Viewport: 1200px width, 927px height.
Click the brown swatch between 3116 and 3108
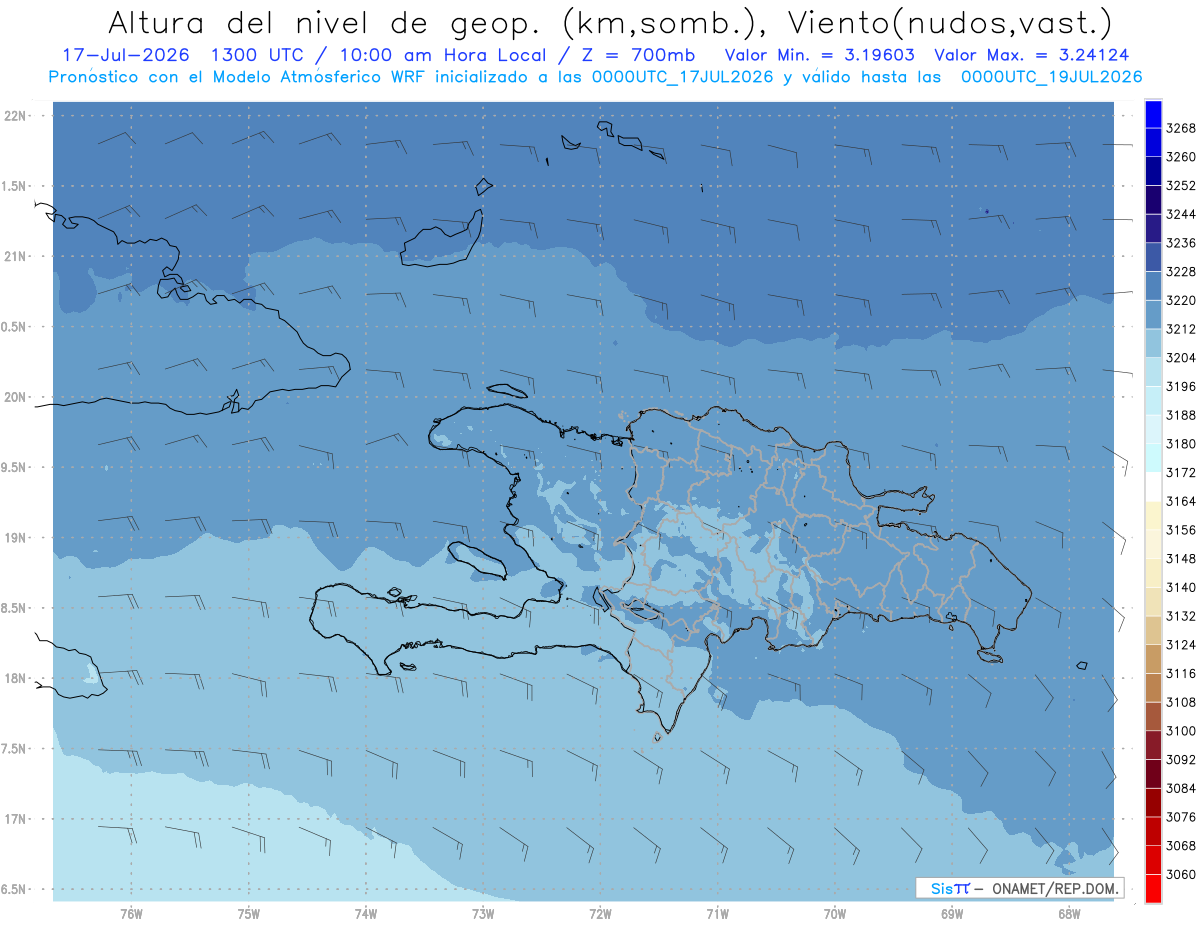click(x=1153, y=688)
